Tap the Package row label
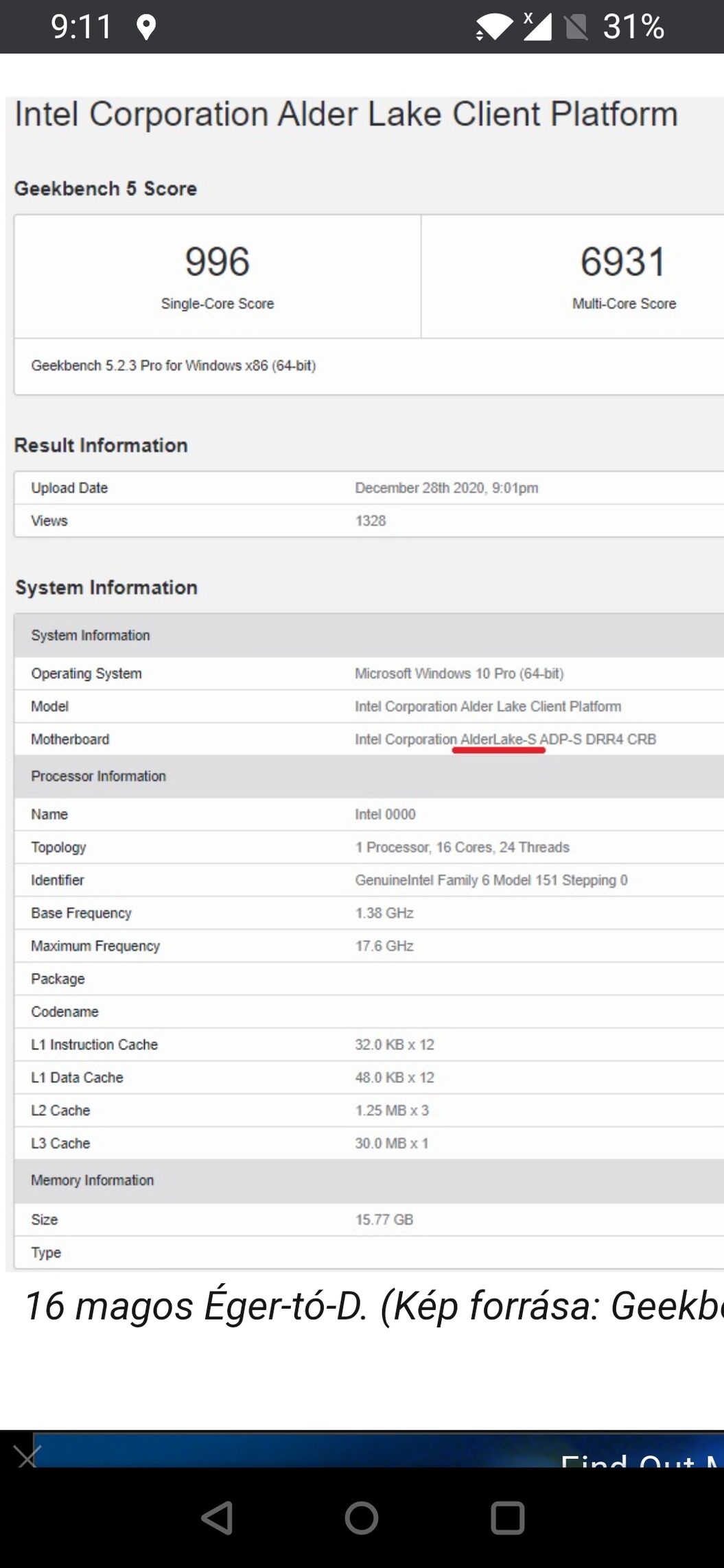 pos(58,979)
